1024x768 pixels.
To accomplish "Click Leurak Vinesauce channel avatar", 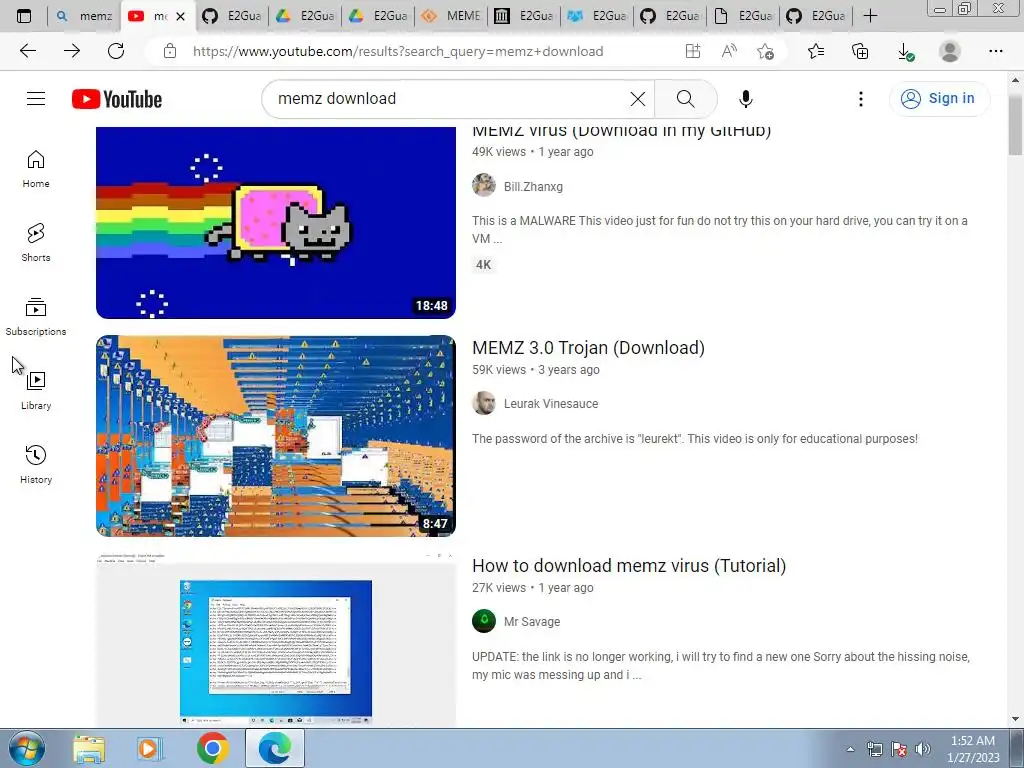I will [x=484, y=403].
